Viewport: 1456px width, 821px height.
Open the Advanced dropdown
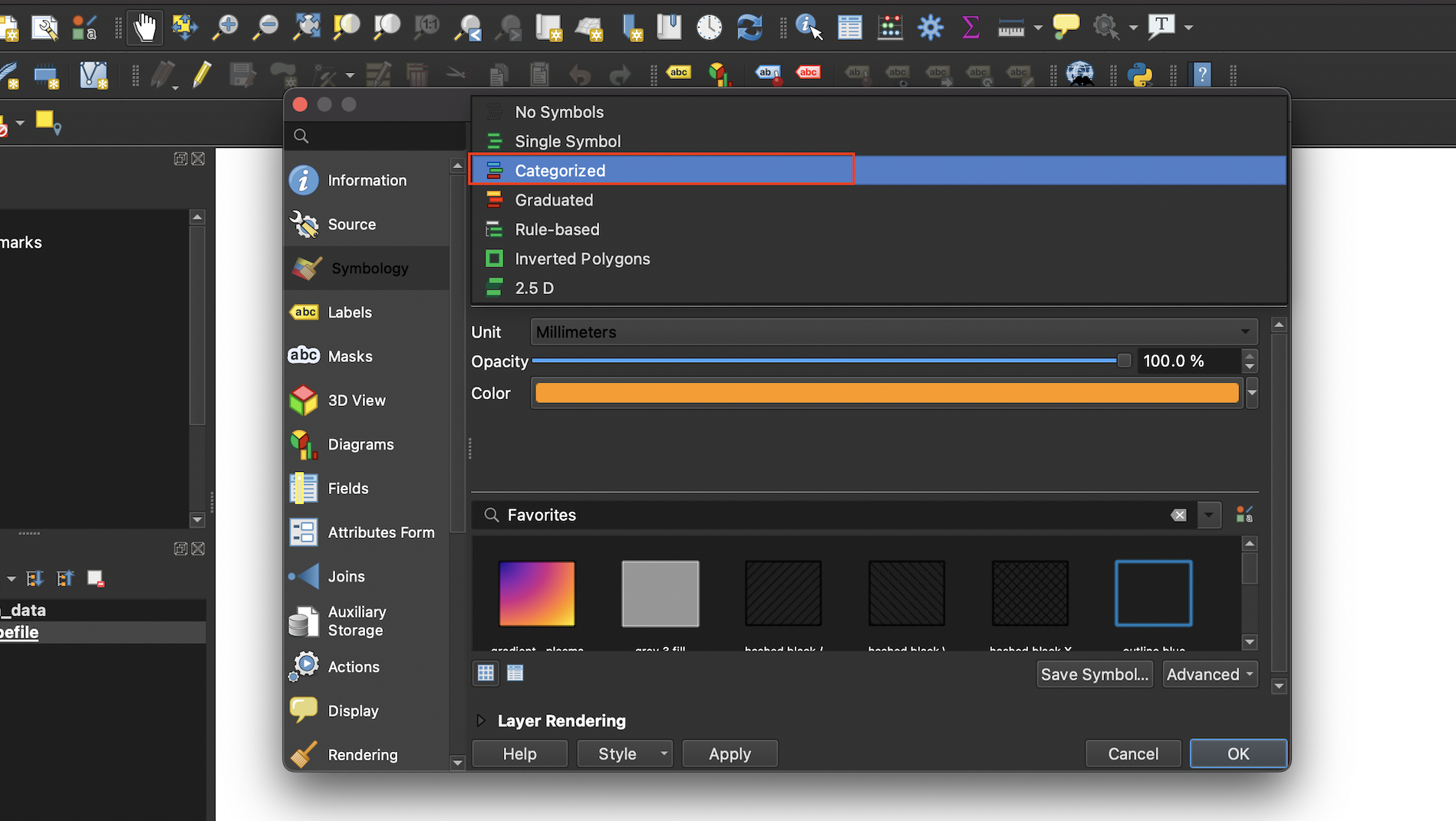coord(1209,674)
